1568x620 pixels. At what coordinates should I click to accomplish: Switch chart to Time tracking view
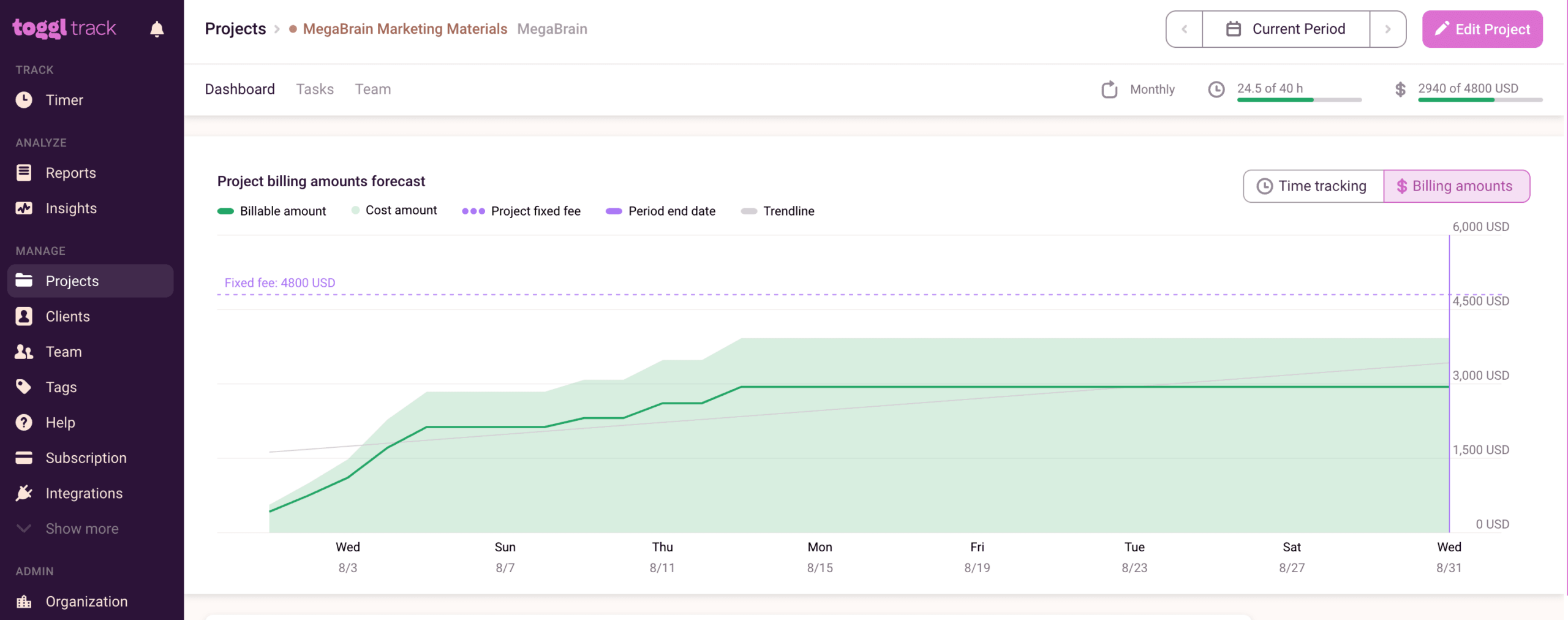(1313, 186)
